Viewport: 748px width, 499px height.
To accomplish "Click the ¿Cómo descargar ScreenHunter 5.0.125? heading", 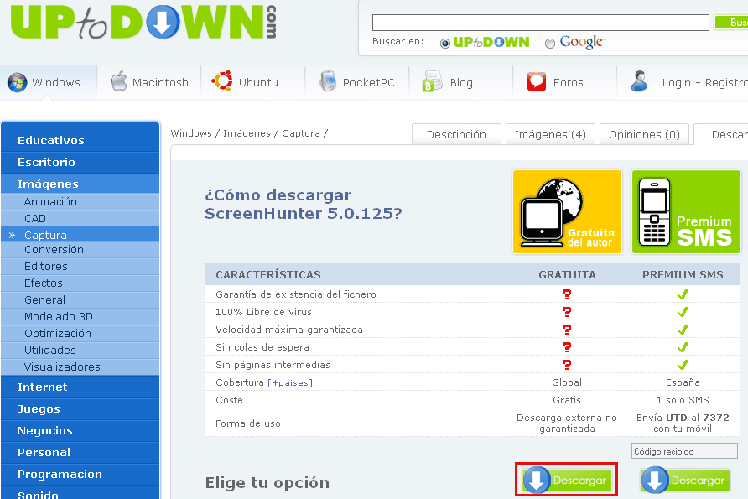I will coord(303,204).
